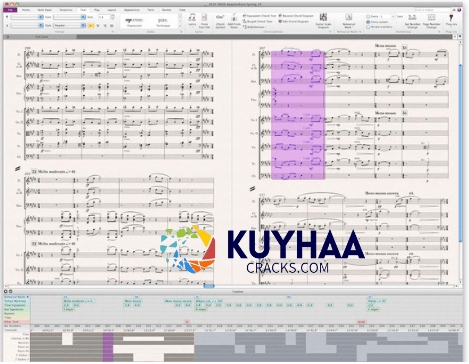Expand the Rehearsal Marks timeline dropdown arrow

[28, 297]
